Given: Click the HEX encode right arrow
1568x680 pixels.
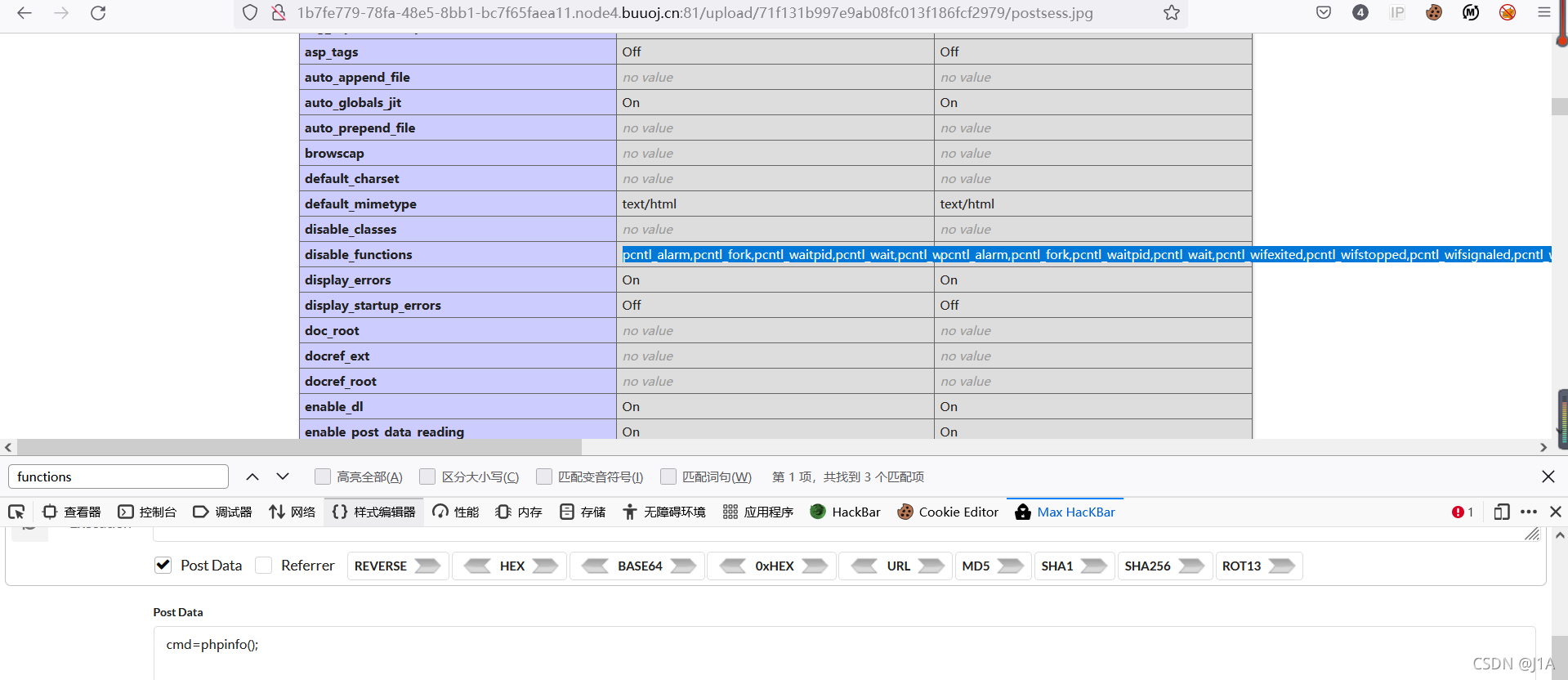Looking at the screenshot, I should click(x=545, y=566).
